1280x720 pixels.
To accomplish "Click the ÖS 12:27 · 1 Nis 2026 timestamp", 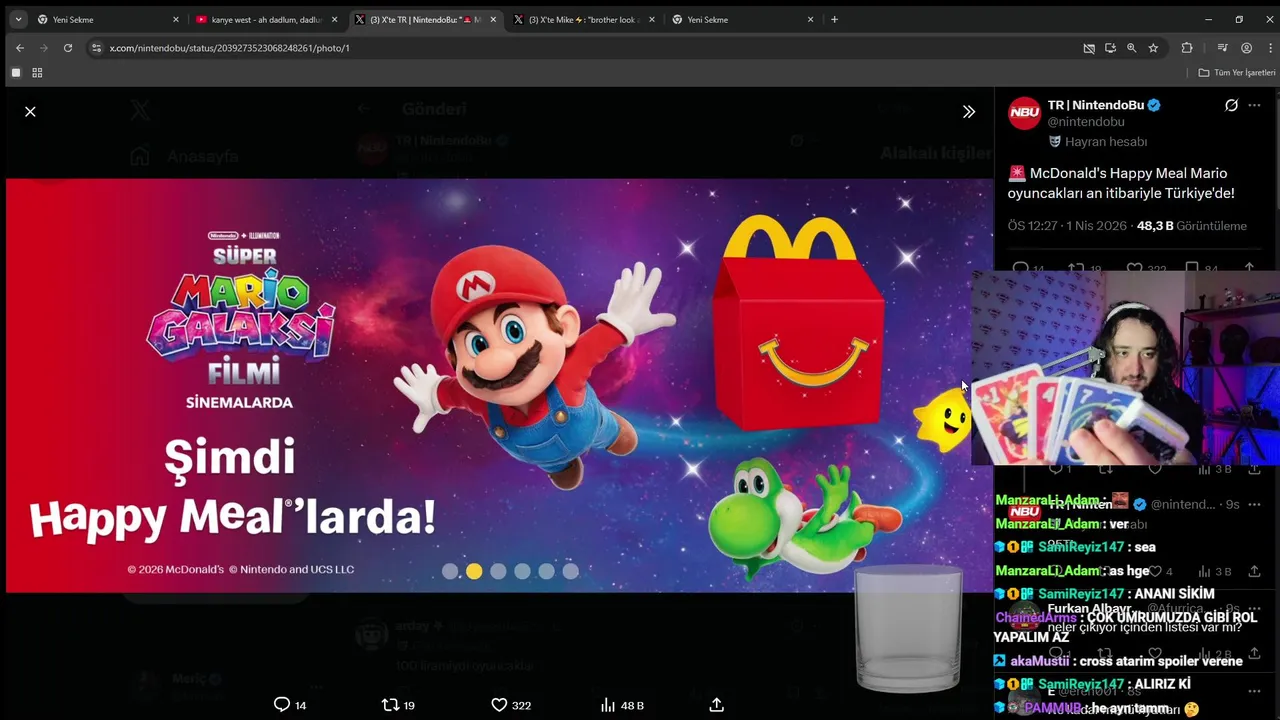I will [1067, 226].
